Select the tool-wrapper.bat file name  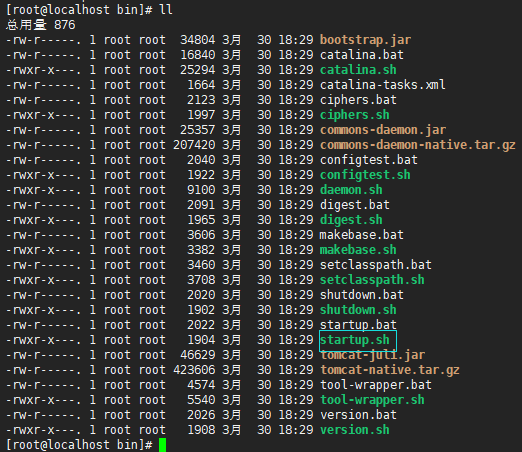tap(376, 385)
